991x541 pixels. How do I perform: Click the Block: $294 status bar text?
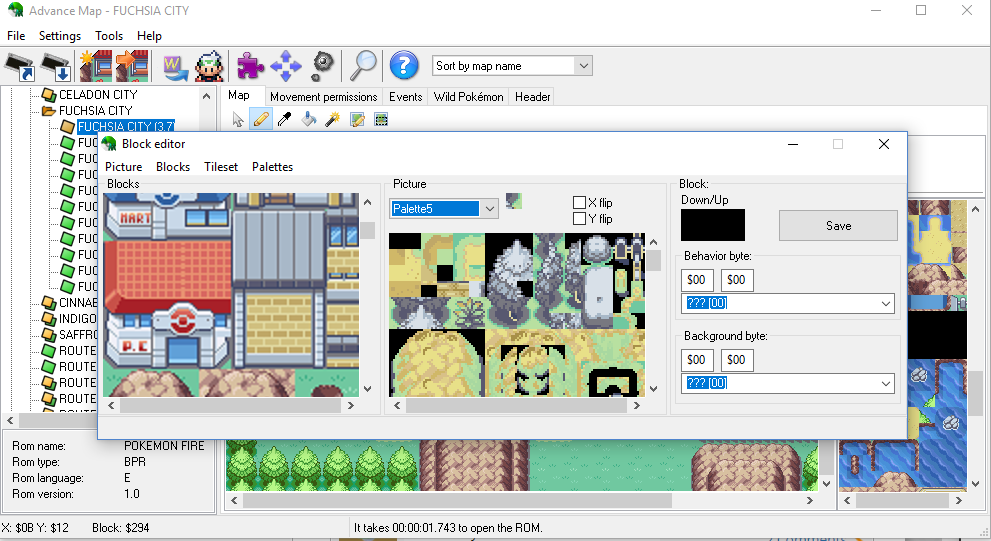(121, 528)
